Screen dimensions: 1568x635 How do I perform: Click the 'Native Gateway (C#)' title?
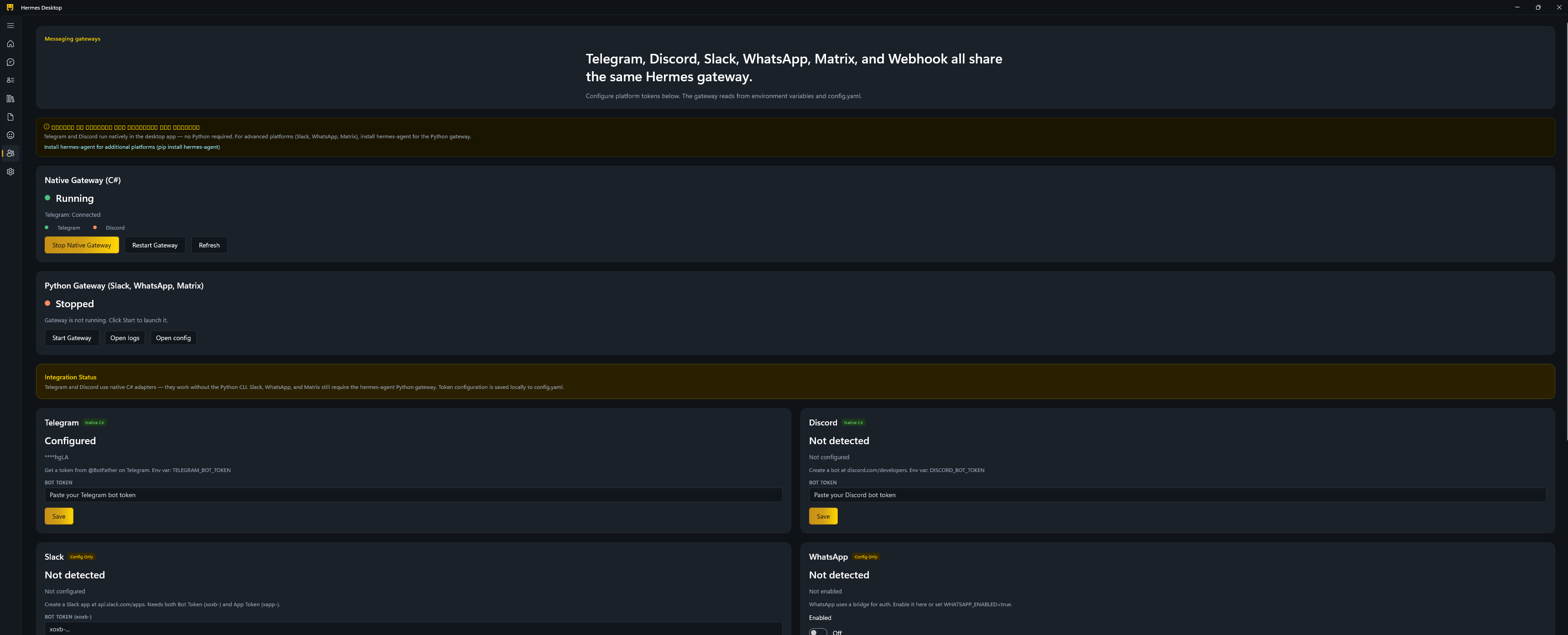click(83, 180)
